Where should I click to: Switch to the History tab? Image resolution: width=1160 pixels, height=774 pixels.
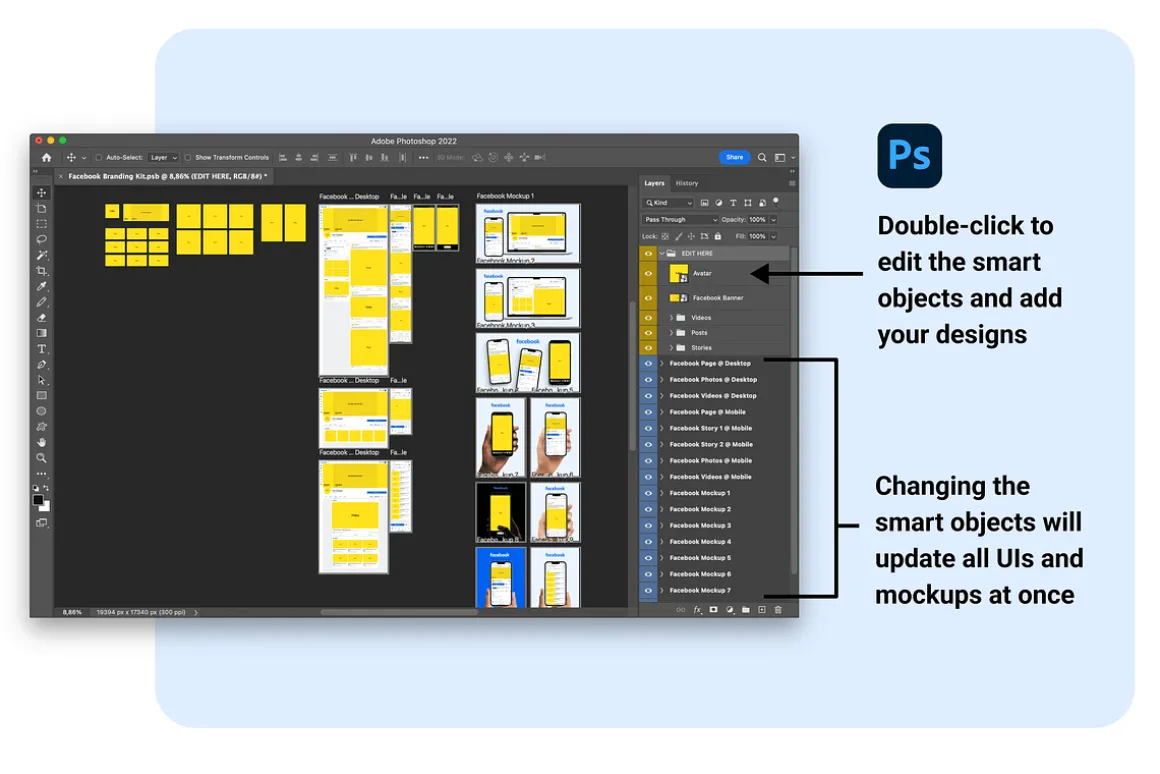687,183
